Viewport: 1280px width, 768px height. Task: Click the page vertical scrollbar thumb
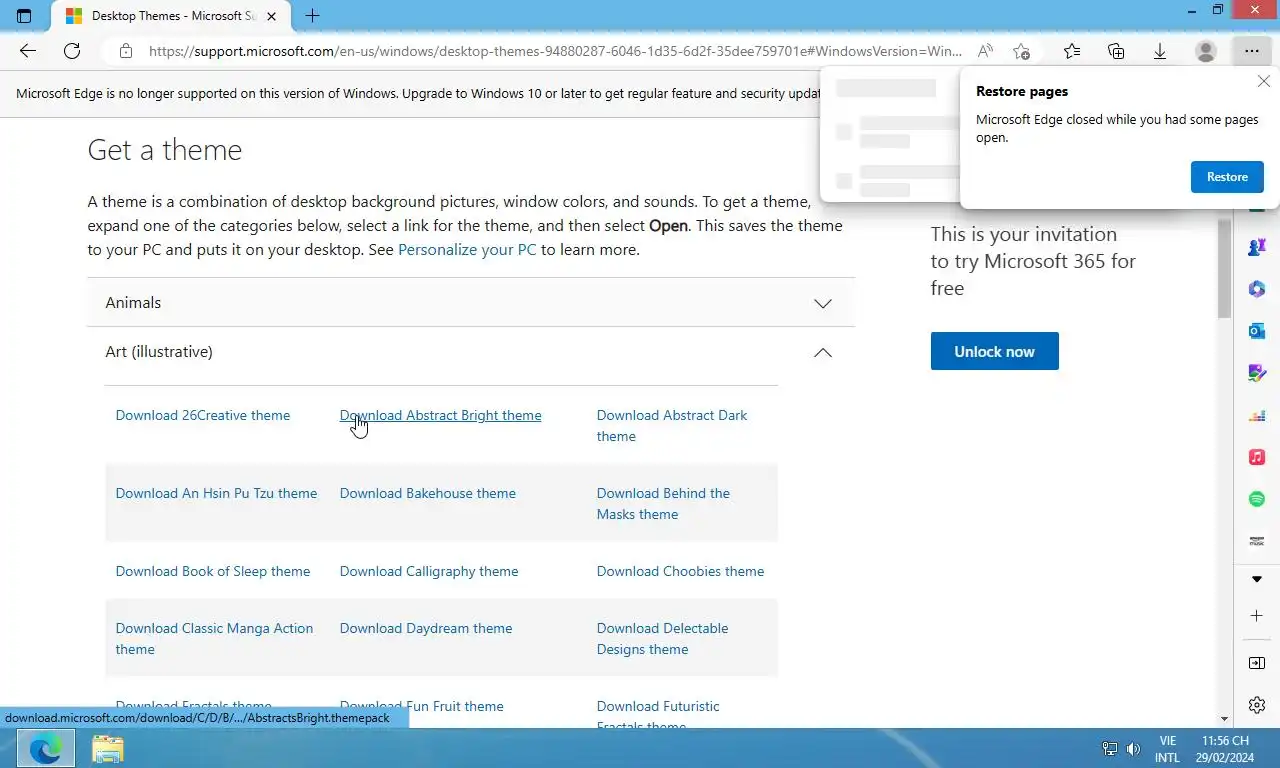(x=1224, y=268)
